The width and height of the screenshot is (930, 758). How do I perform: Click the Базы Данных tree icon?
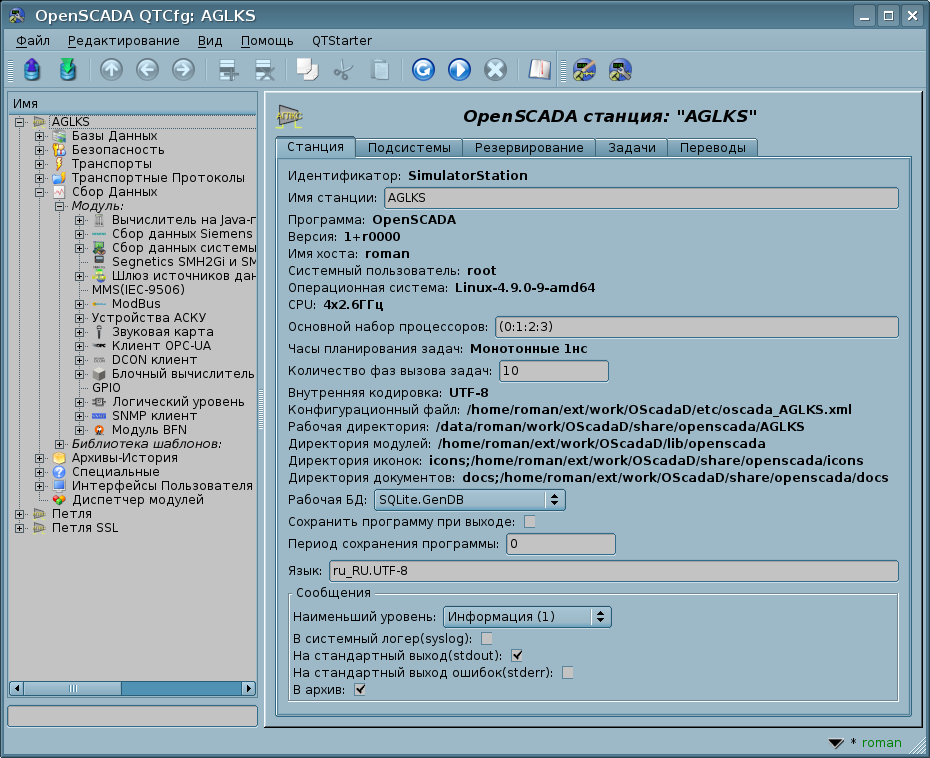(58, 136)
